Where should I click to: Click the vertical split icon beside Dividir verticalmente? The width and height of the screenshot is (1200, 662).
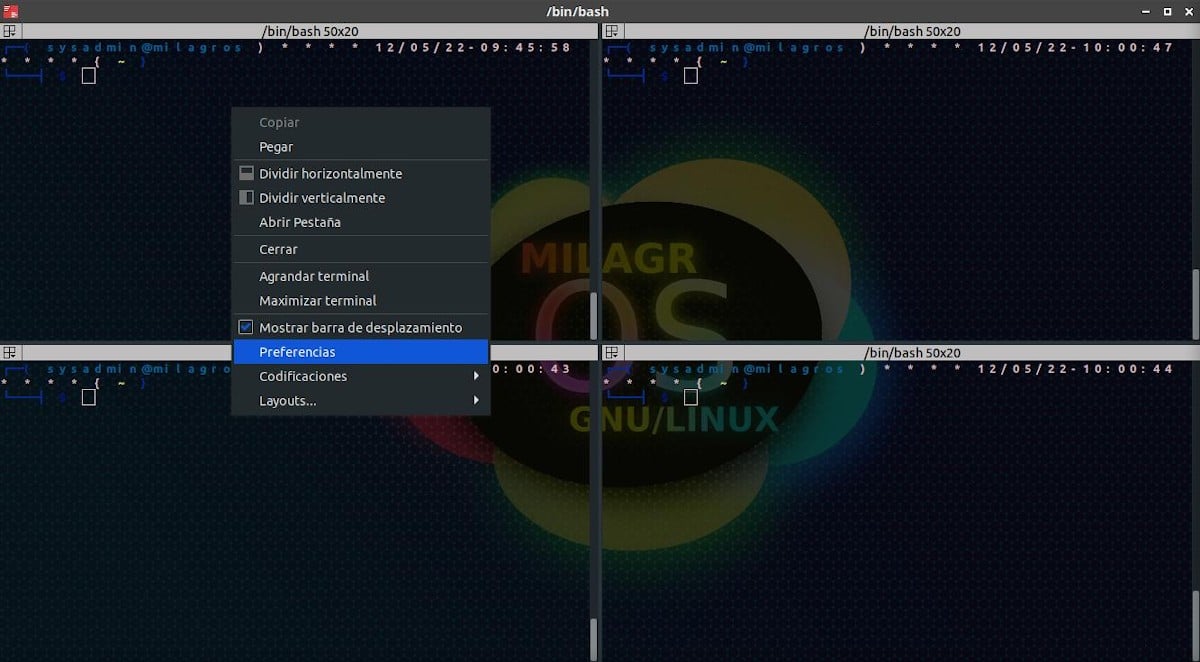[x=246, y=197]
